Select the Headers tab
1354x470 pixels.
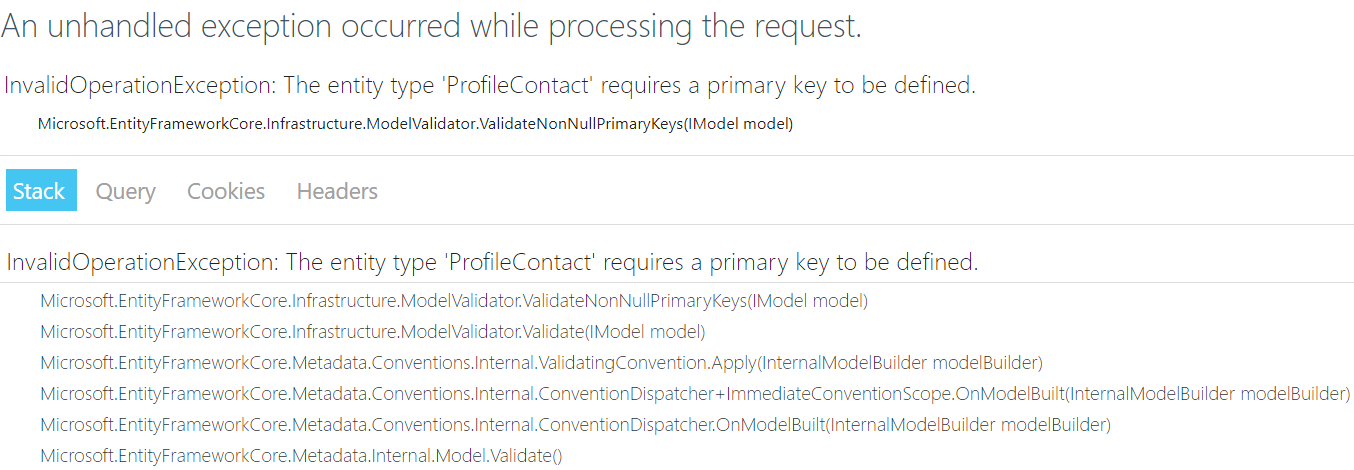tap(337, 191)
